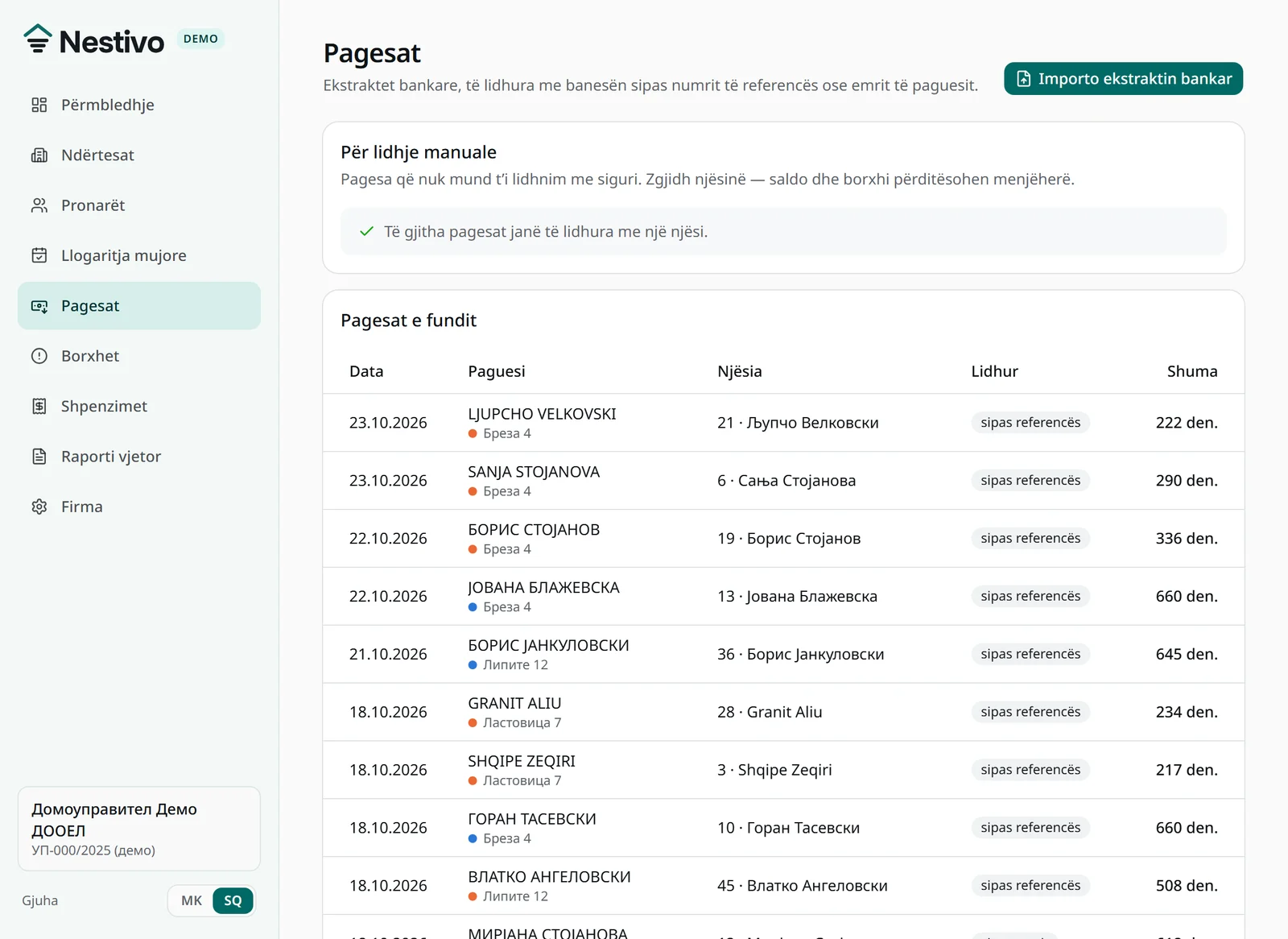Click the Raporti vjetor document icon
Image resolution: width=1288 pixels, height=939 pixels.
click(39, 457)
